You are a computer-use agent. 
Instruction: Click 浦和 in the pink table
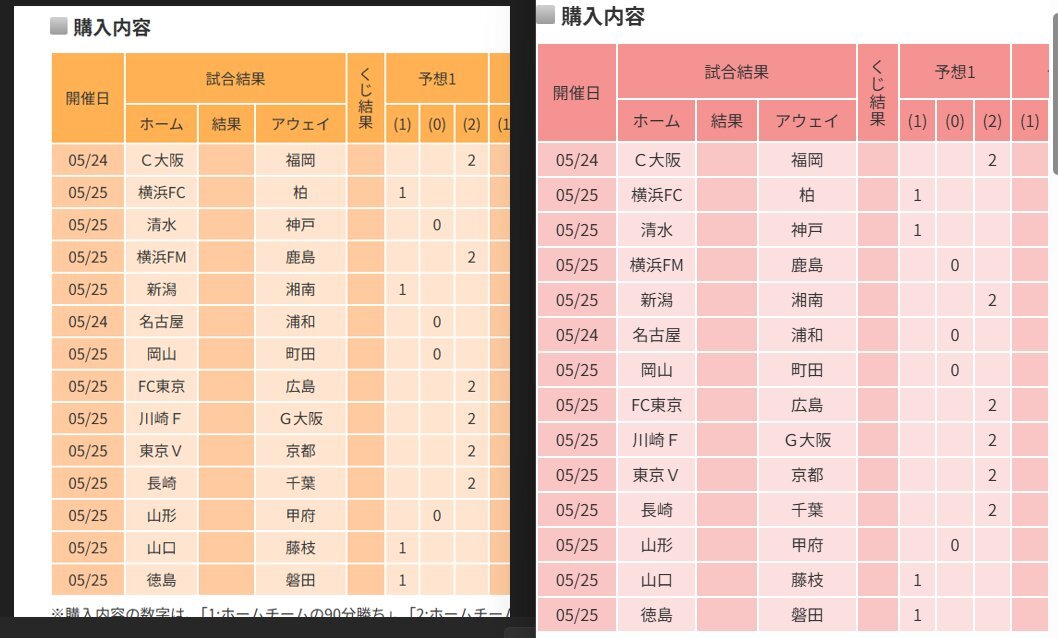point(807,336)
